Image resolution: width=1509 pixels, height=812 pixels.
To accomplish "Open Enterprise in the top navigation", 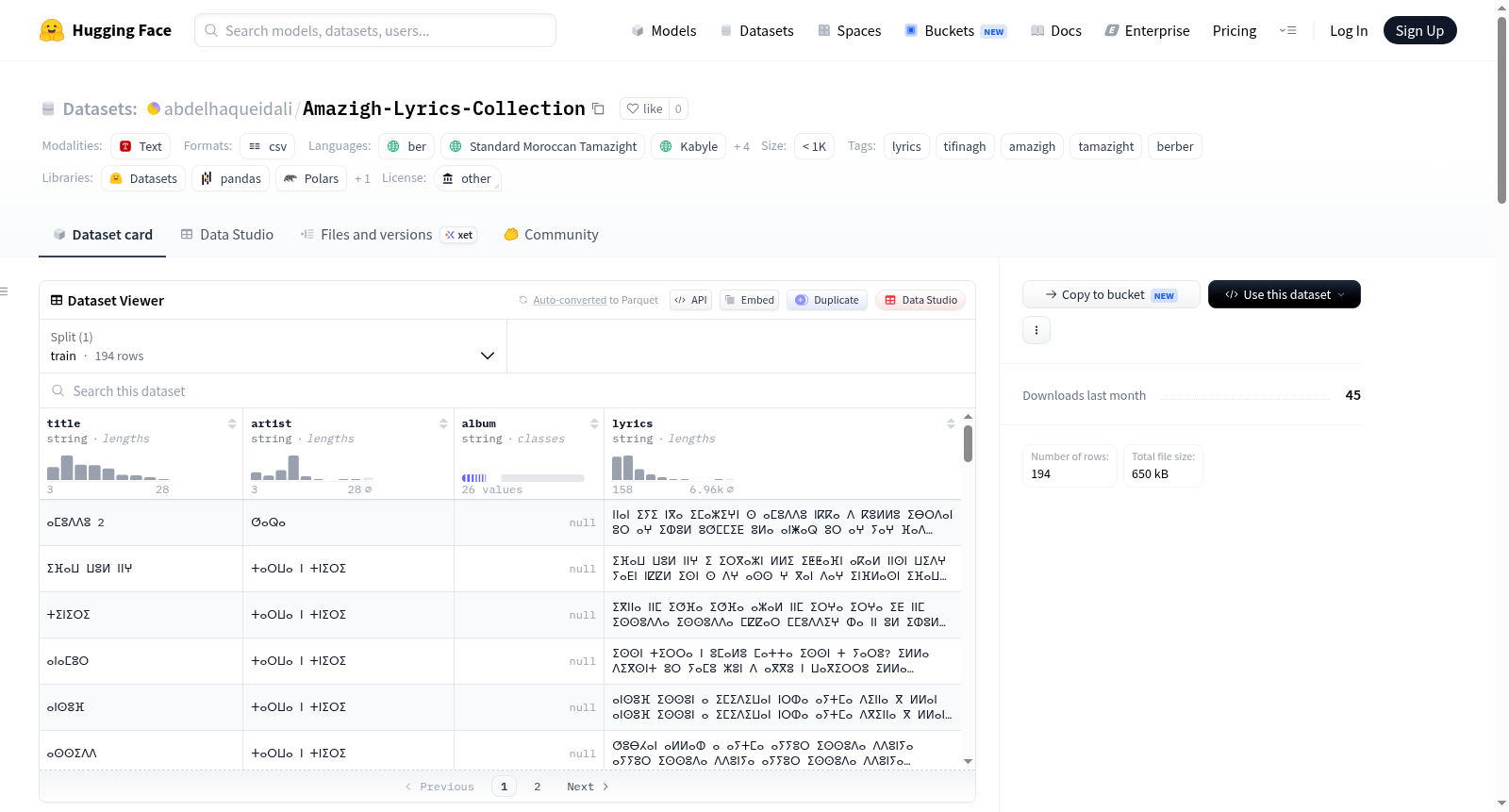I will coord(1147,30).
